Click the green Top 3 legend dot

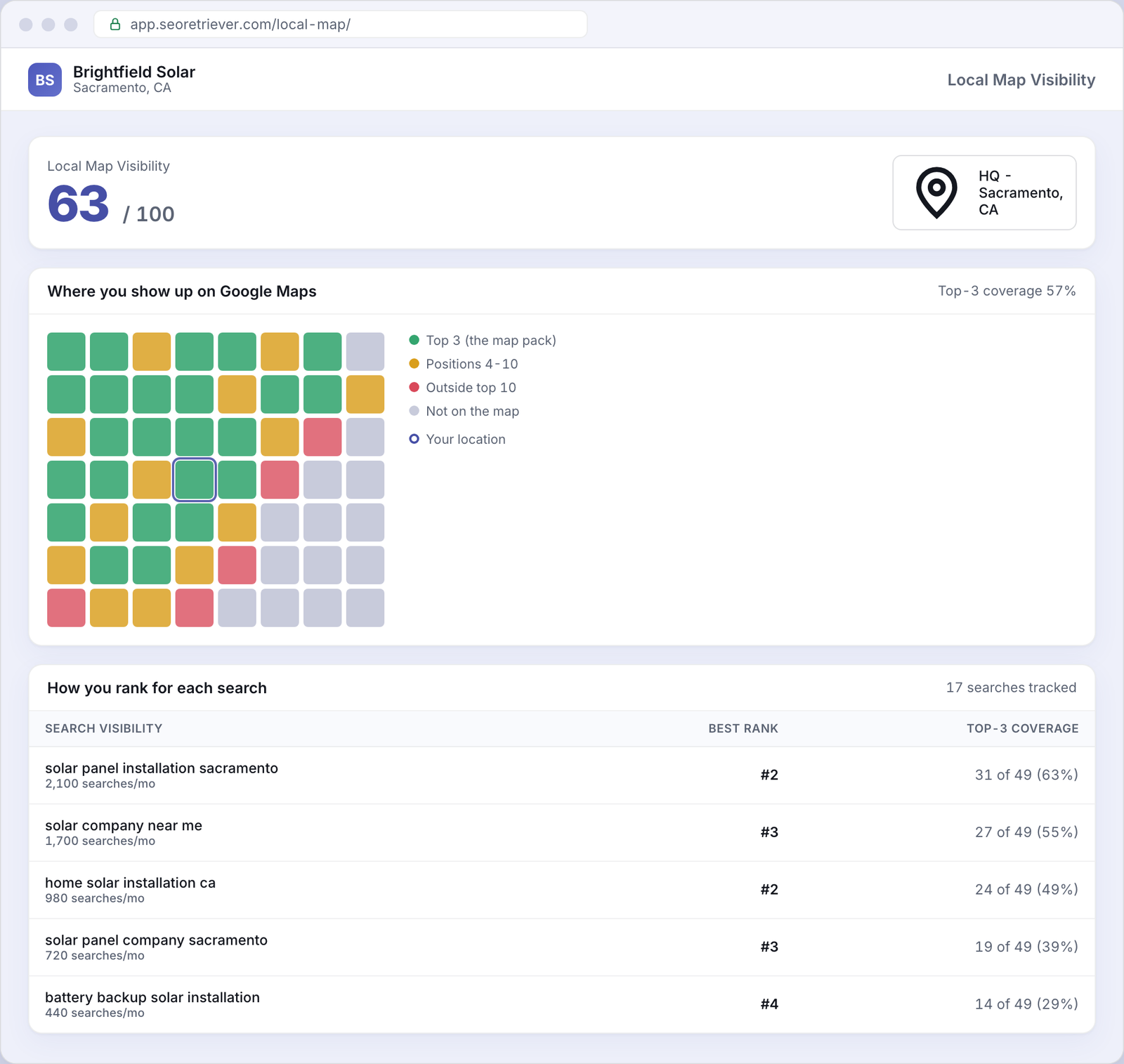414,340
